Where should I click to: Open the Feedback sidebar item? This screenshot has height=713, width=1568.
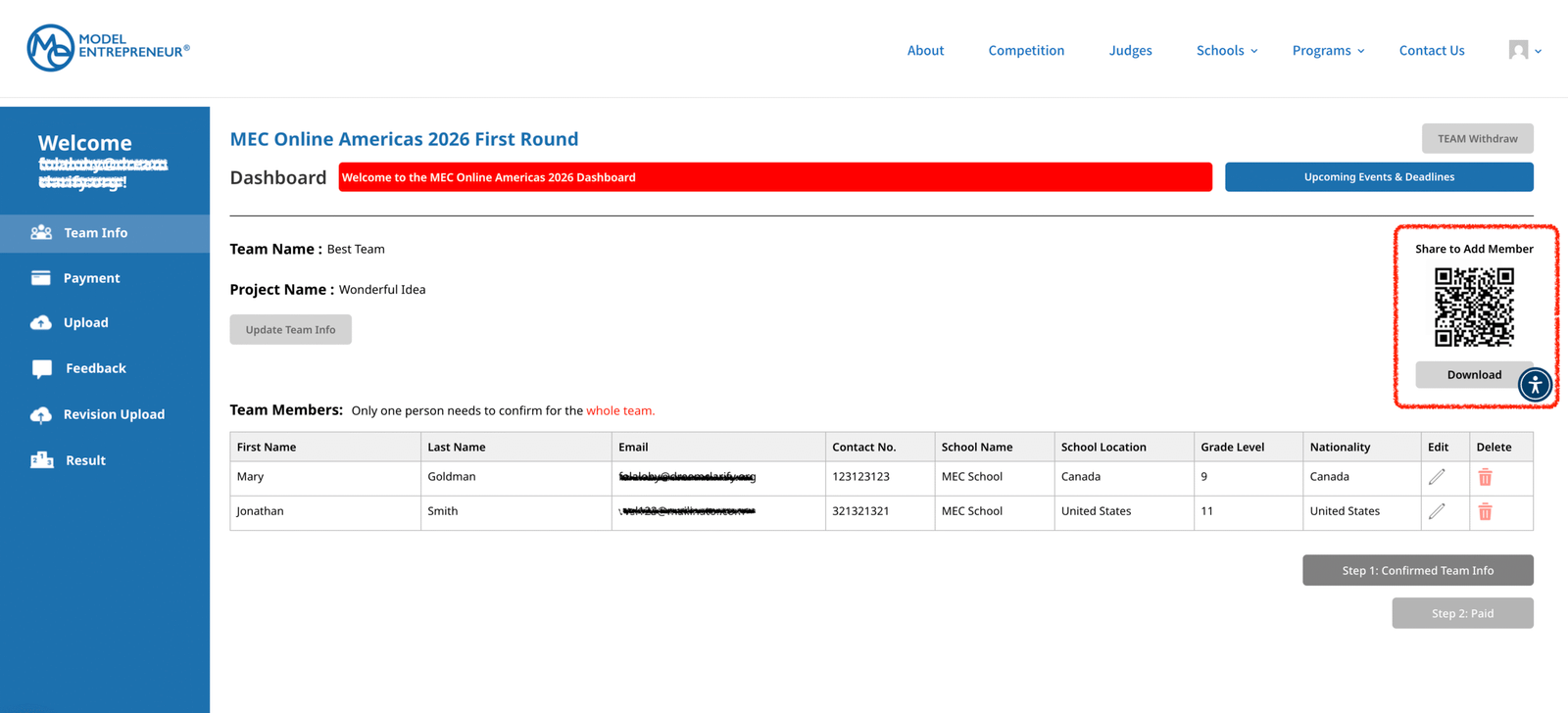coord(95,368)
